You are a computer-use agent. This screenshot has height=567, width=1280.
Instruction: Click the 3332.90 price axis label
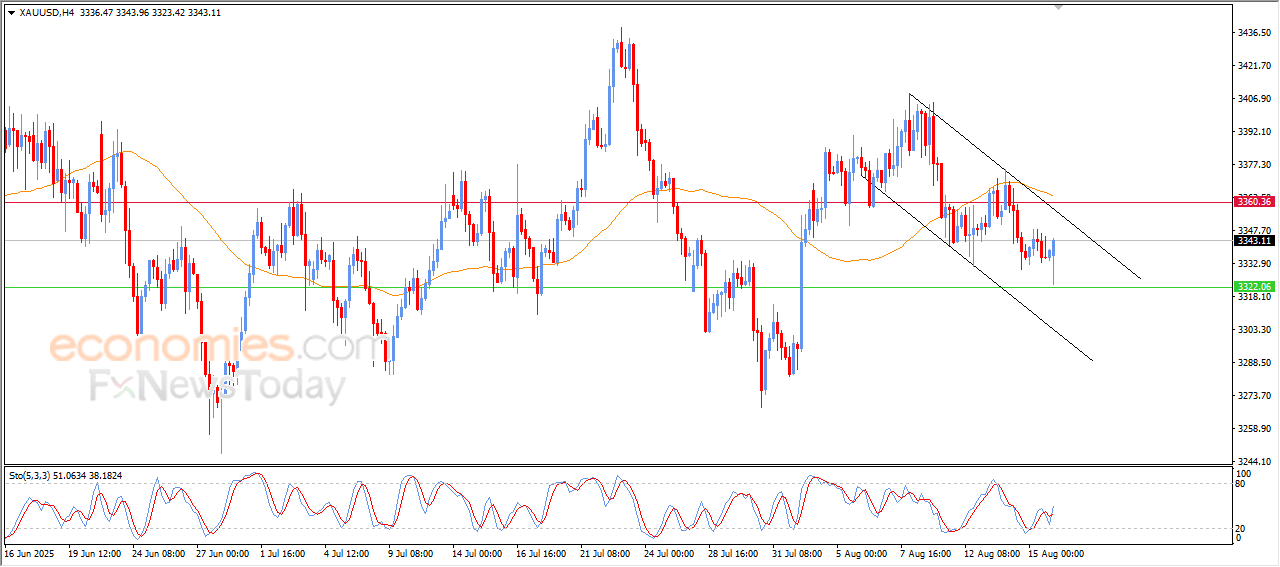click(x=1254, y=264)
